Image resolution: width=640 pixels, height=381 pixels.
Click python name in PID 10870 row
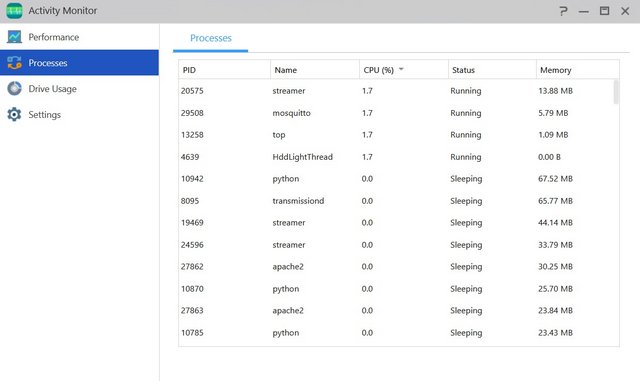point(286,289)
